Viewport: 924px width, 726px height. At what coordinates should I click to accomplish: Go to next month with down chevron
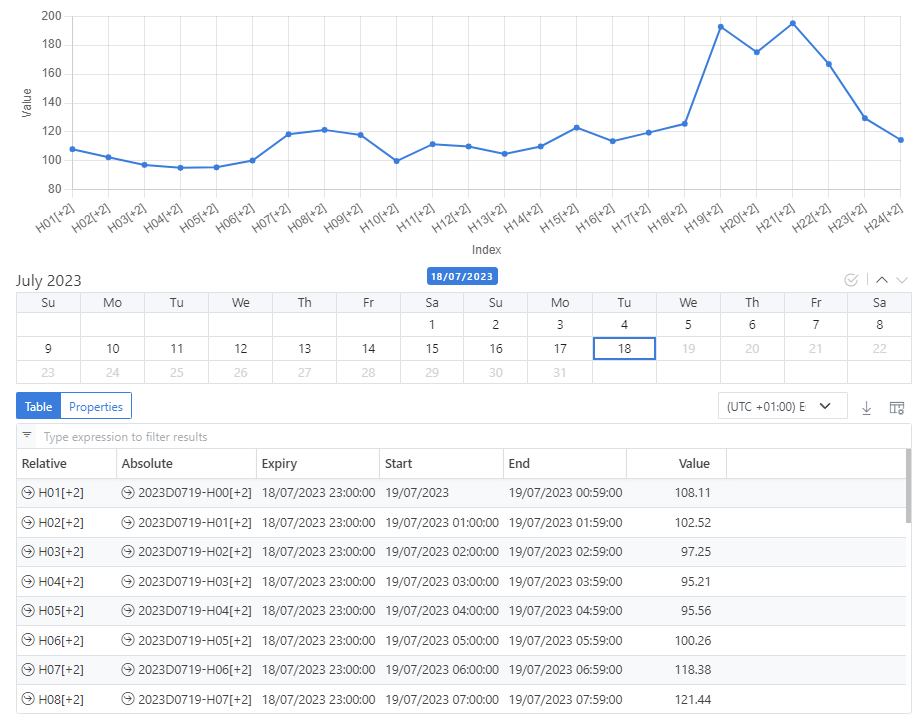pos(902,281)
